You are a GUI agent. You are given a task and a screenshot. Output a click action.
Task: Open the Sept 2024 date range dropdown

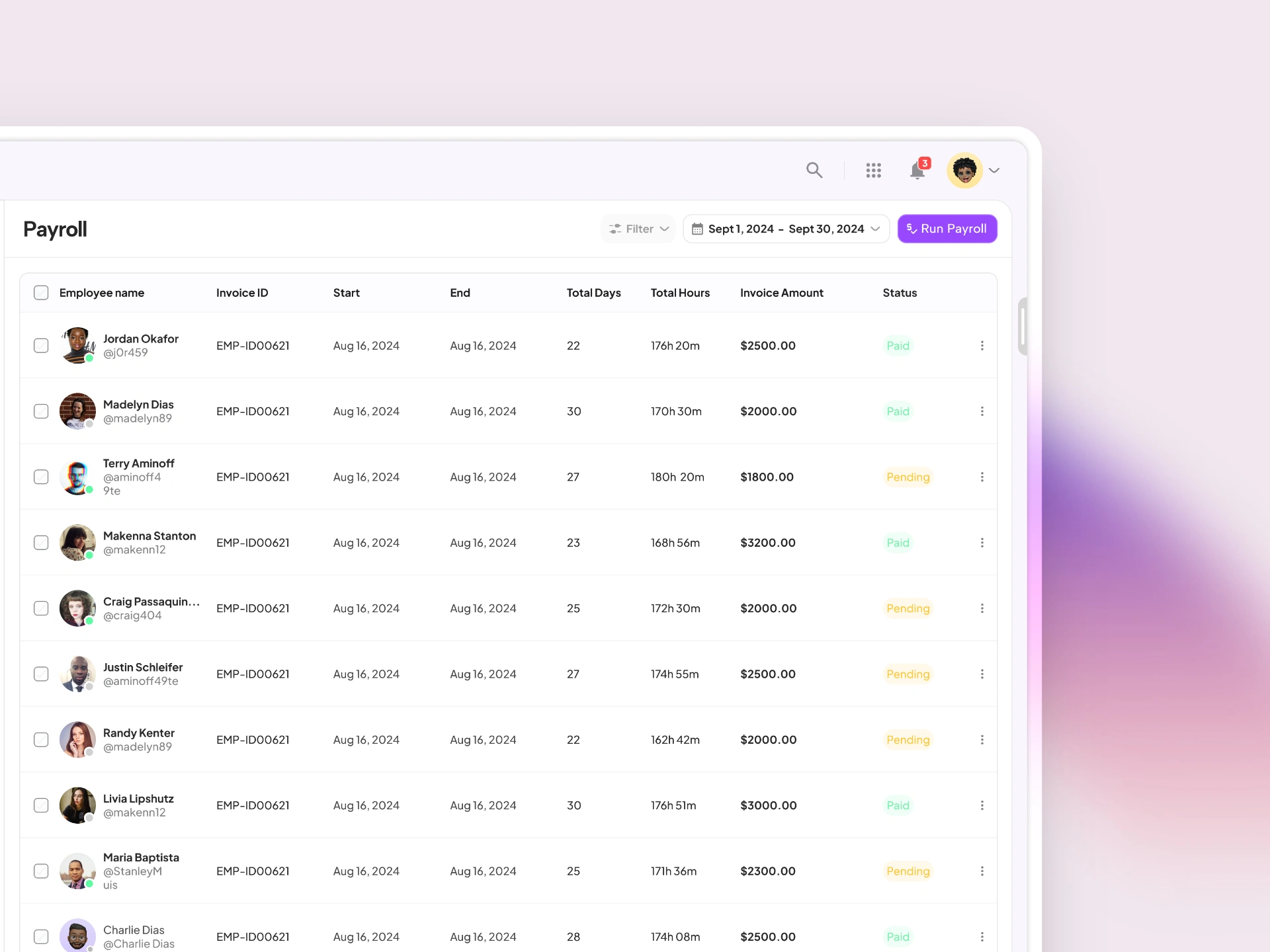[x=786, y=229]
